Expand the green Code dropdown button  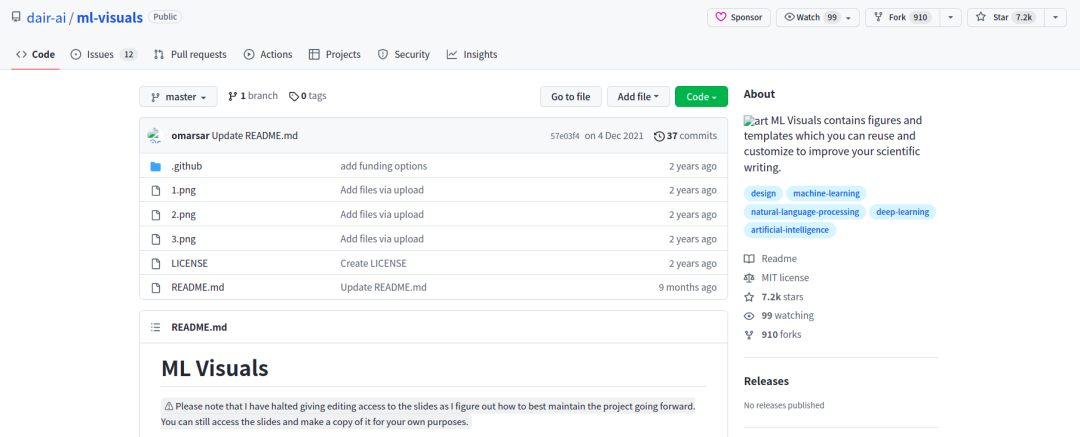coord(701,96)
